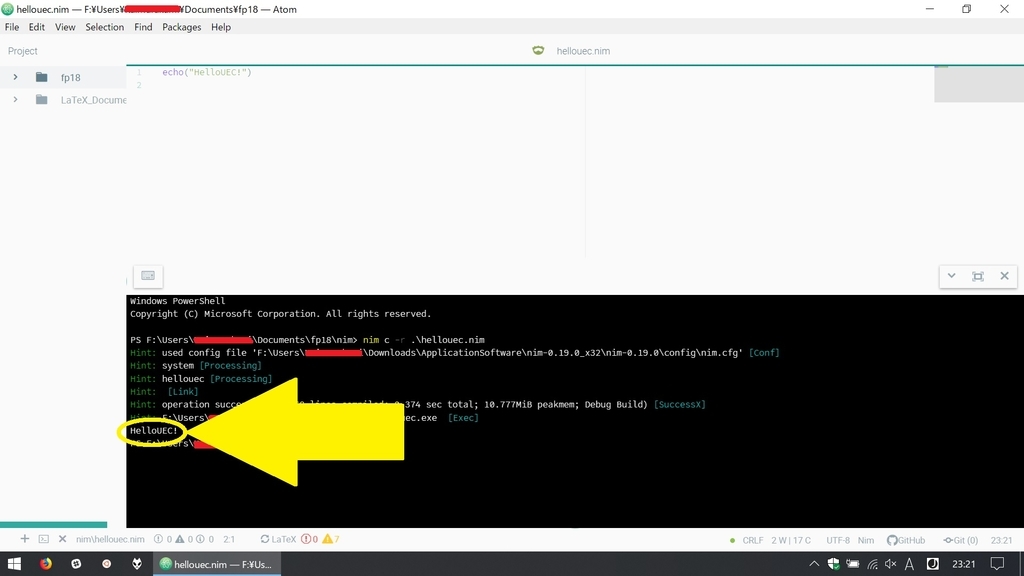Click cursor position 2:1 indicator

click(x=229, y=539)
